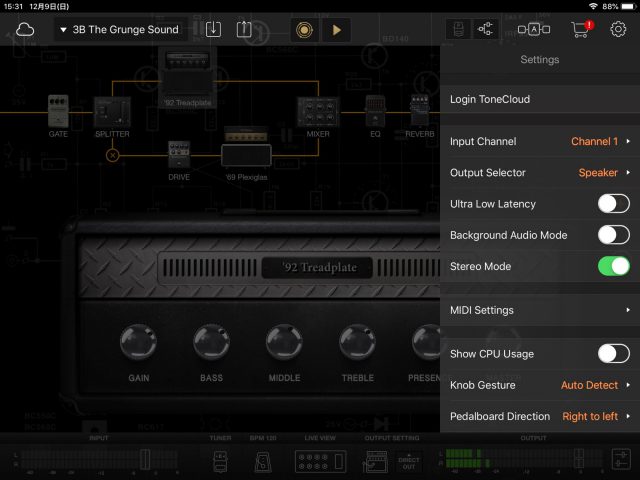Screen dimensions: 640x480
Task: Click the battery indicator in status bar
Action: [629, 6]
